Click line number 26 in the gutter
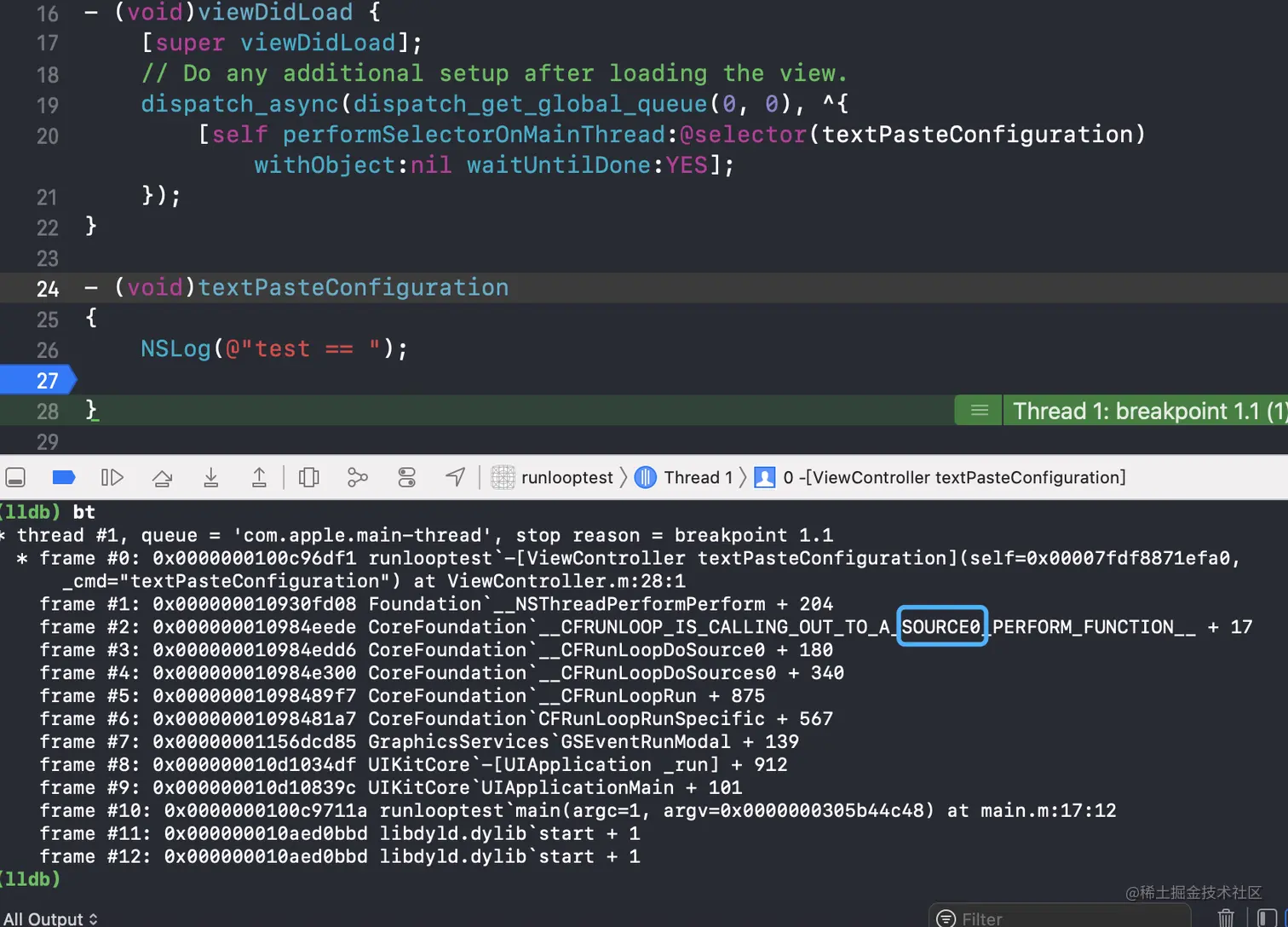 [48, 350]
